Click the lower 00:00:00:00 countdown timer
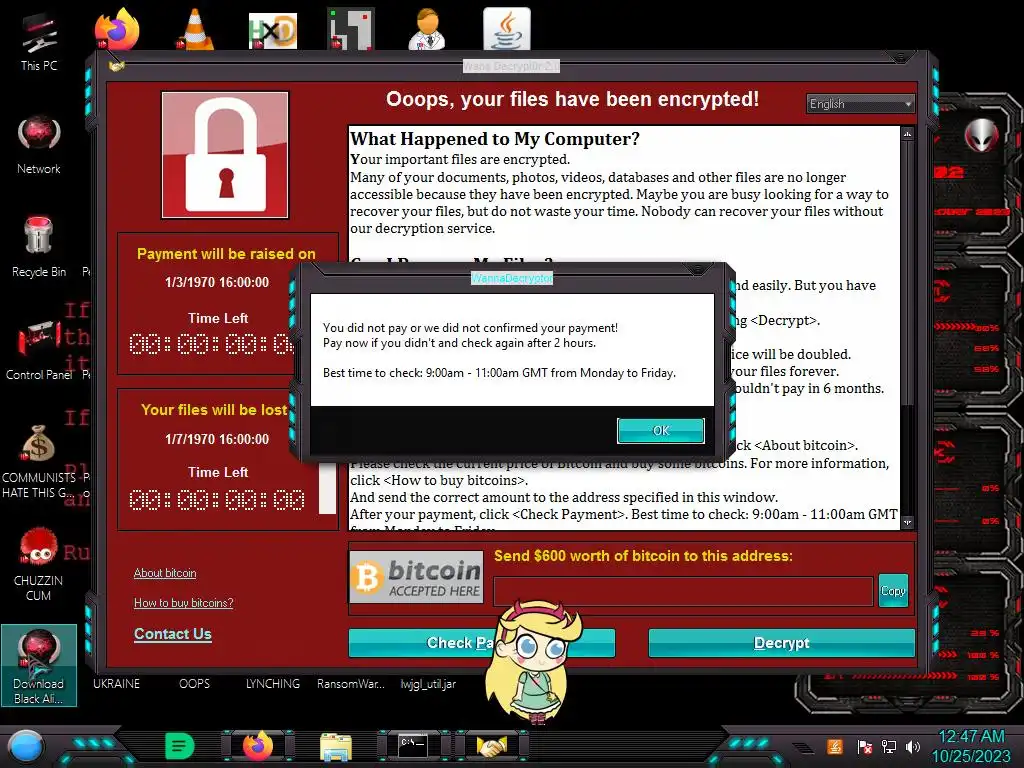 (217, 500)
